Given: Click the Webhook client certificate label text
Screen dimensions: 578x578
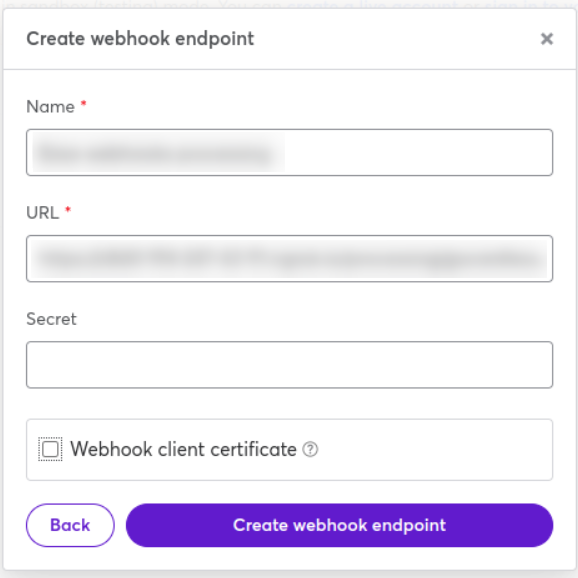Looking at the screenshot, I should point(183,449).
